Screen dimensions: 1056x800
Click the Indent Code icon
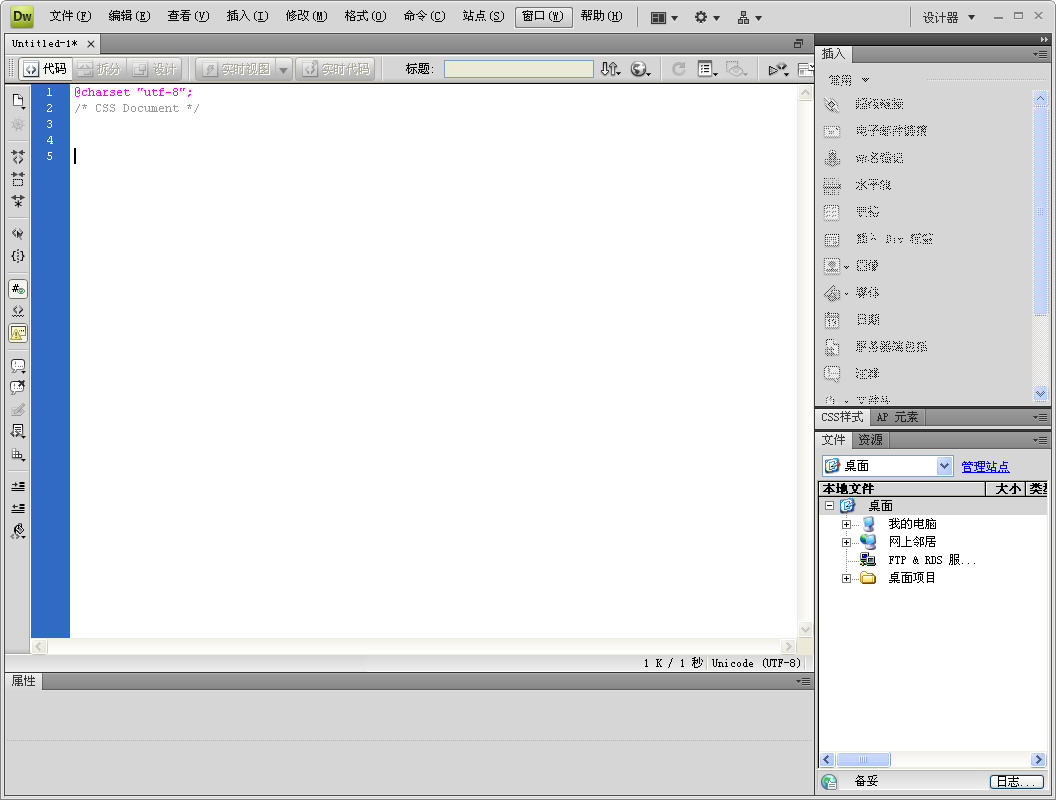click(x=18, y=486)
